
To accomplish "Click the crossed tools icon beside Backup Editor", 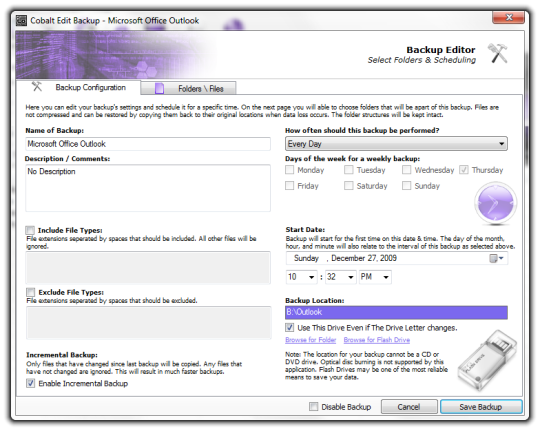I will [x=498, y=53].
